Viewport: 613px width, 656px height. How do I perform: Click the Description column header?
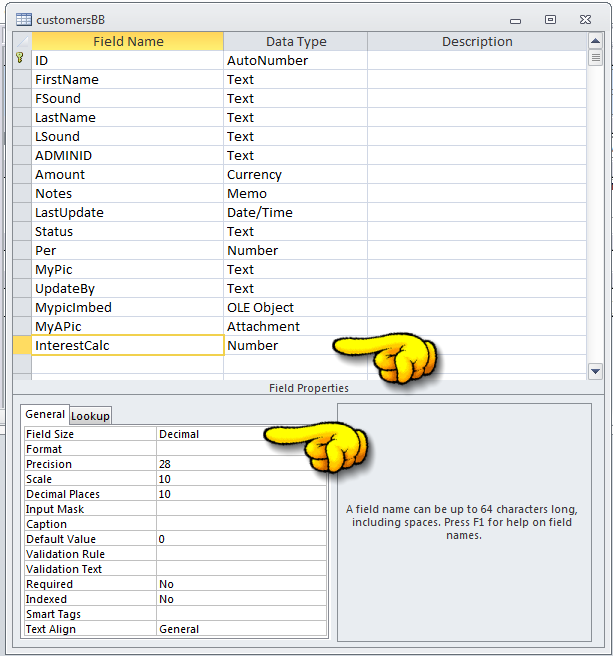(477, 41)
